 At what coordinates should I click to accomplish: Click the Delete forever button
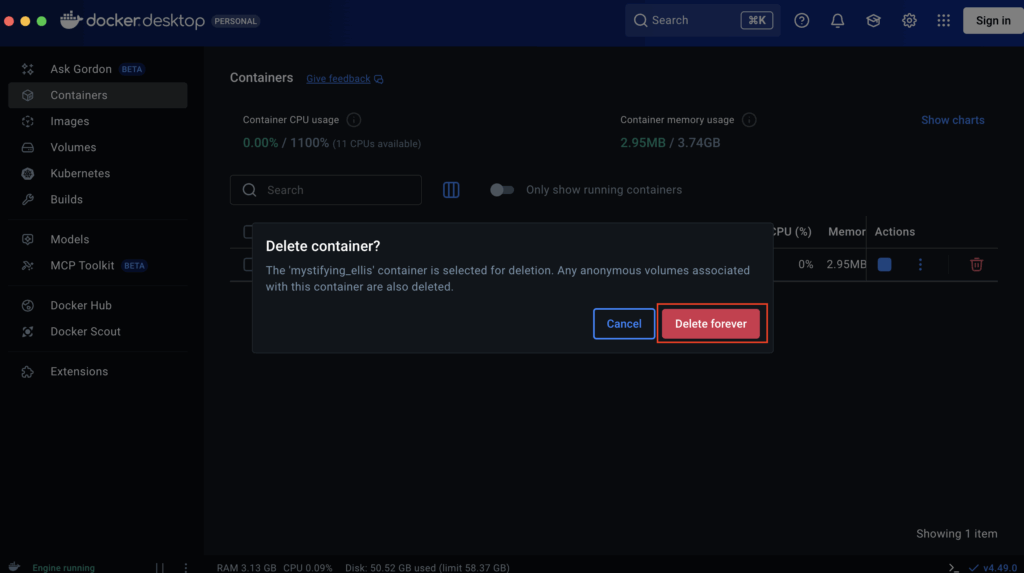click(x=710, y=324)
